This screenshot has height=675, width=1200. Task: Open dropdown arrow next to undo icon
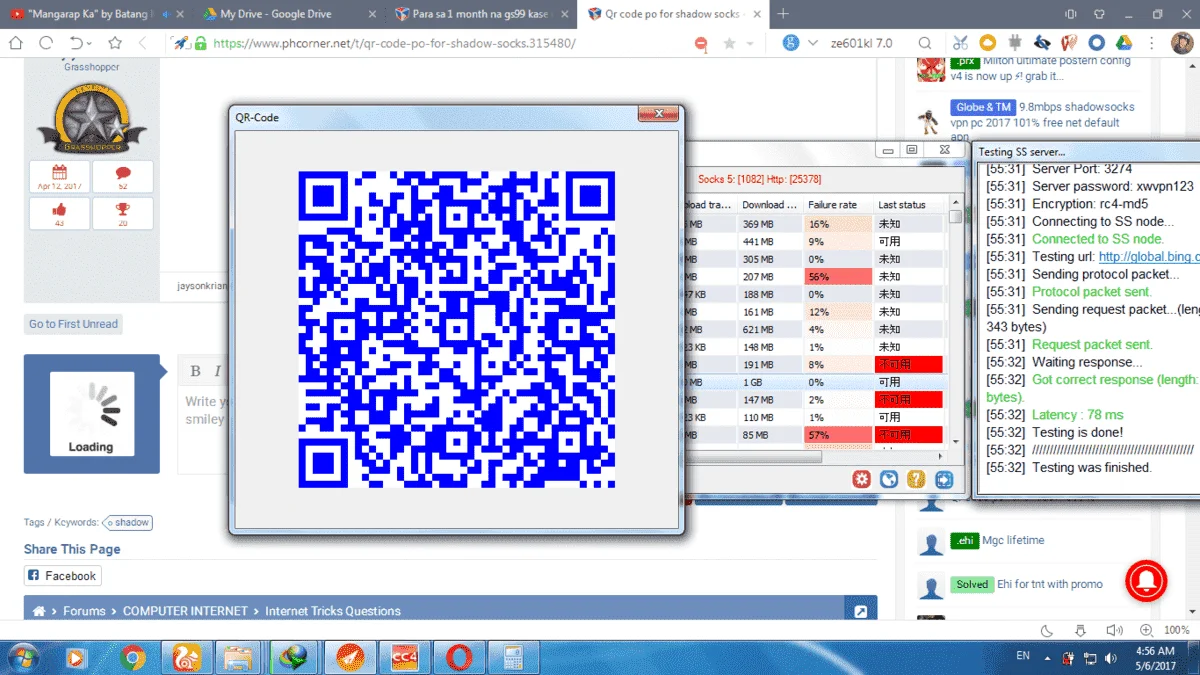click(x=90, y=44)
